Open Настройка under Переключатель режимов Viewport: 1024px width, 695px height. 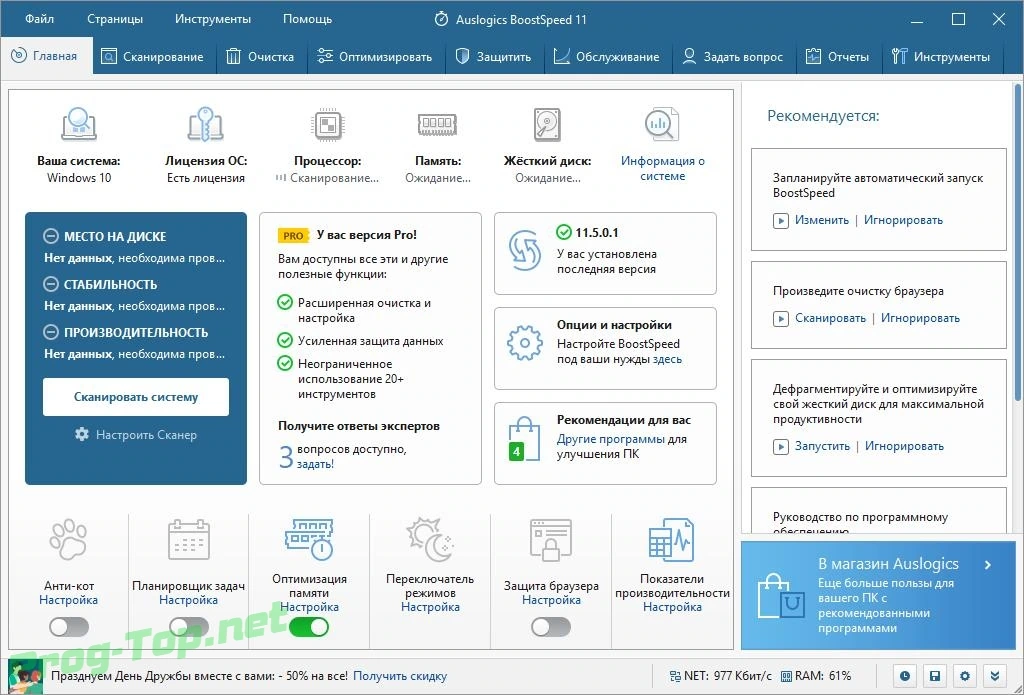[430, 607]
